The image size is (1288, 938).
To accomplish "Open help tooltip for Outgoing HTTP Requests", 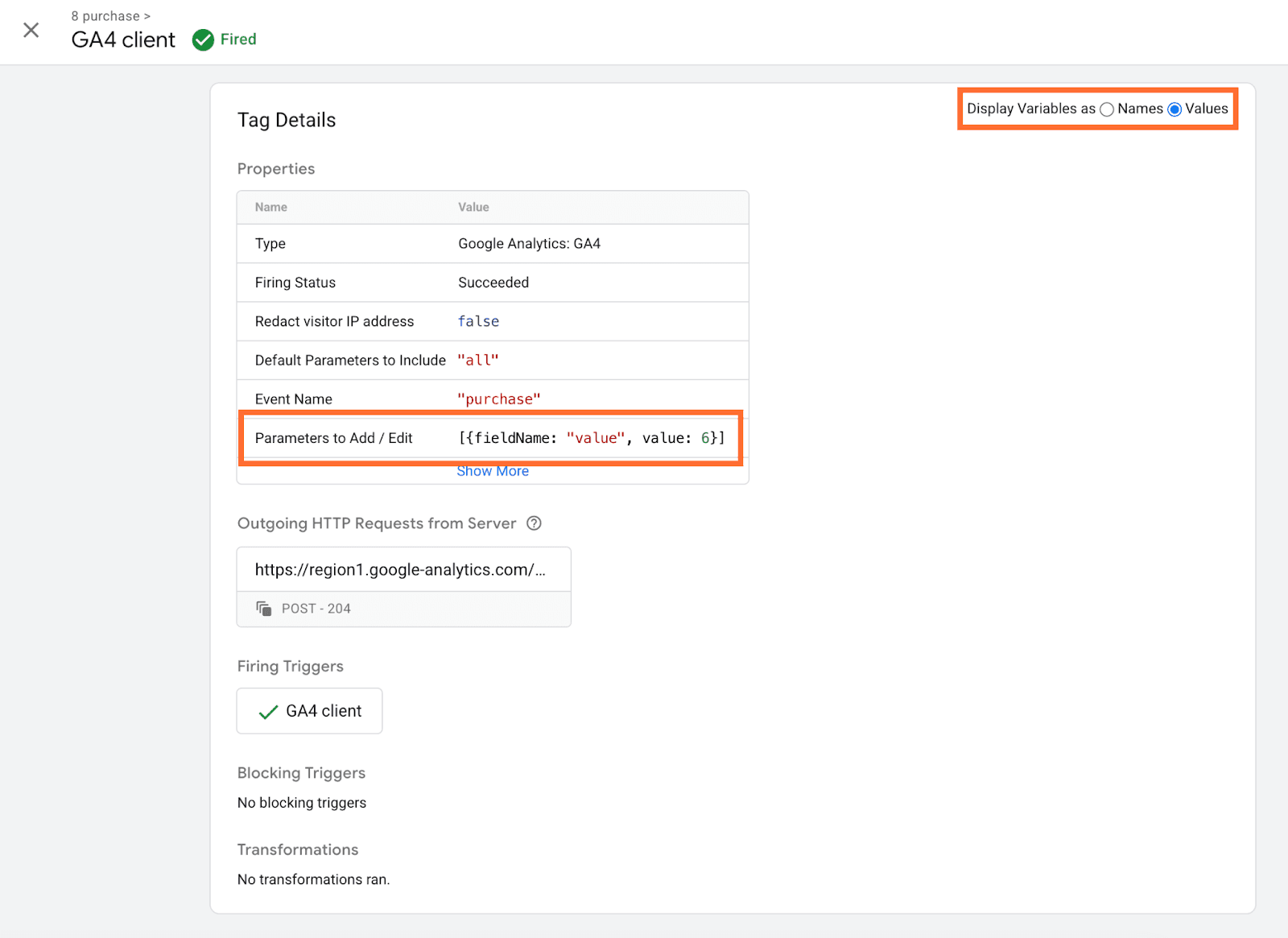I will click(x=534, y=523).
